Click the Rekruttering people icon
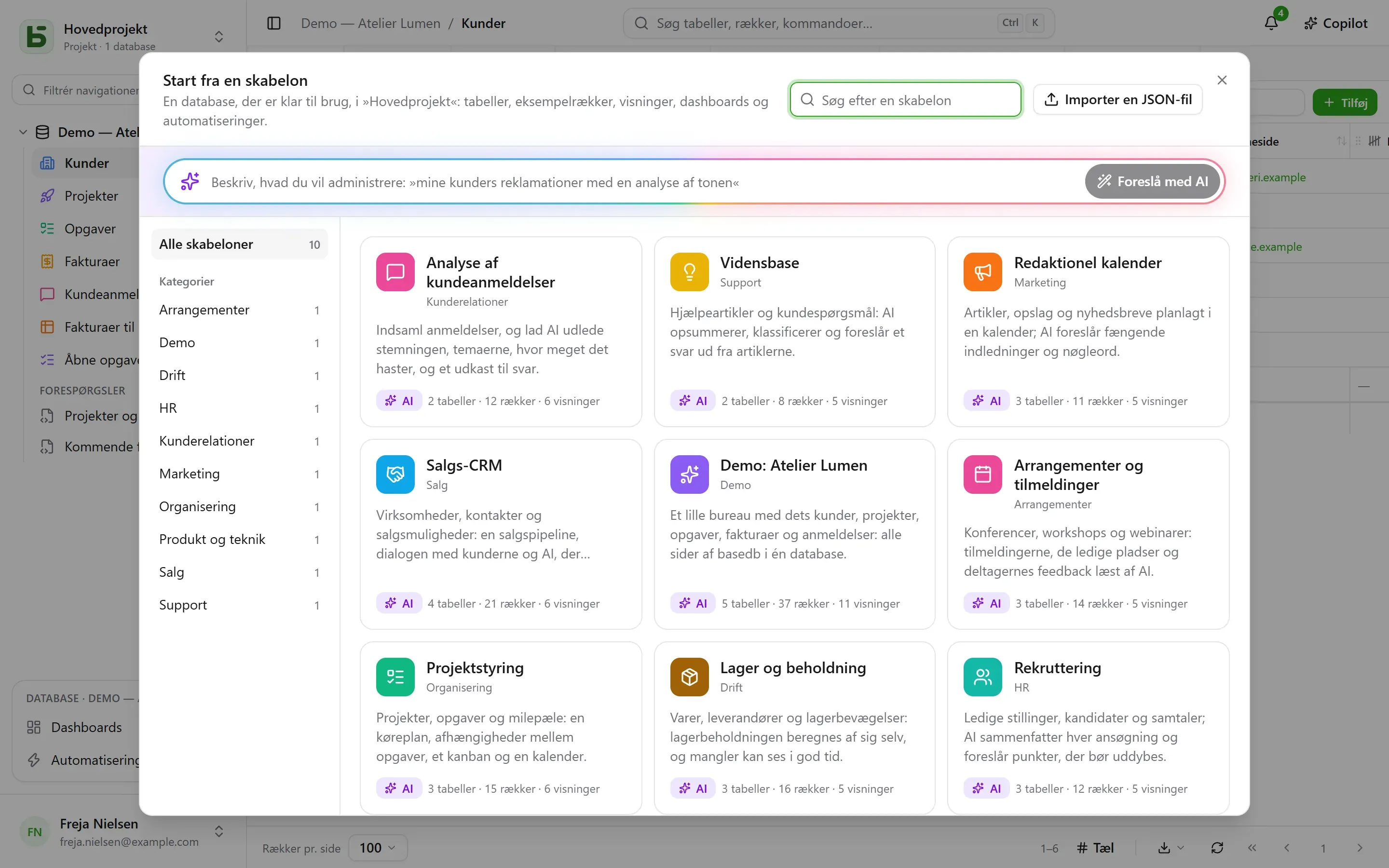The width and height of the screenshot is (1389, 868). 982,677
